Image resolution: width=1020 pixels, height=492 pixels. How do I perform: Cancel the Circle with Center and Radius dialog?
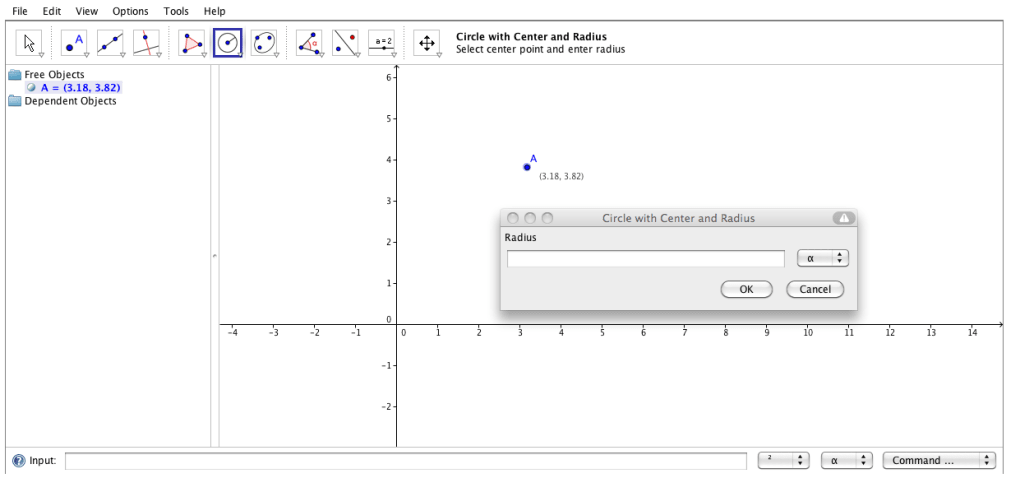coord(815,289)
